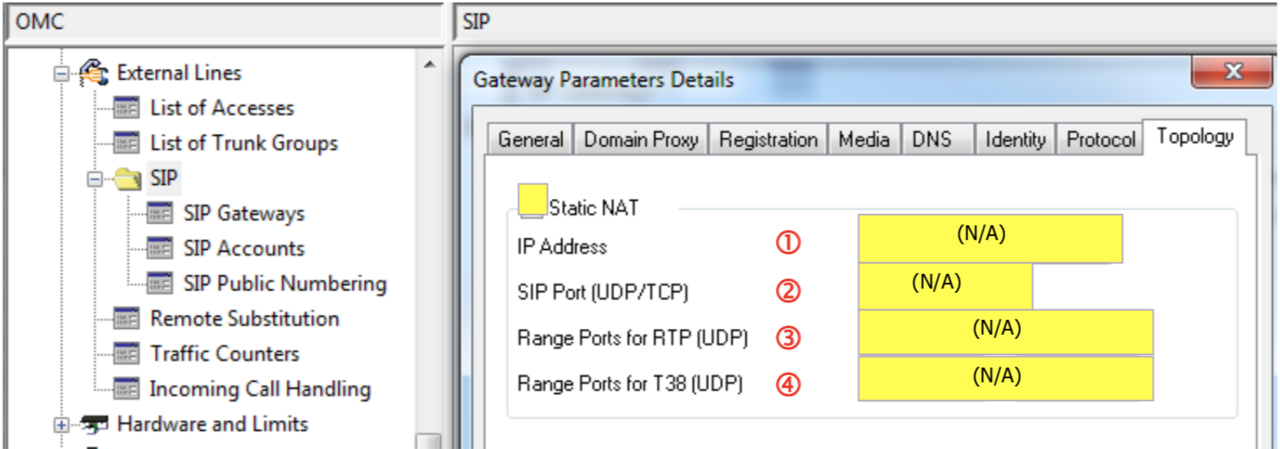Expand the Hardware and Limits node
1280x449 pixels.
coord(62,424)
